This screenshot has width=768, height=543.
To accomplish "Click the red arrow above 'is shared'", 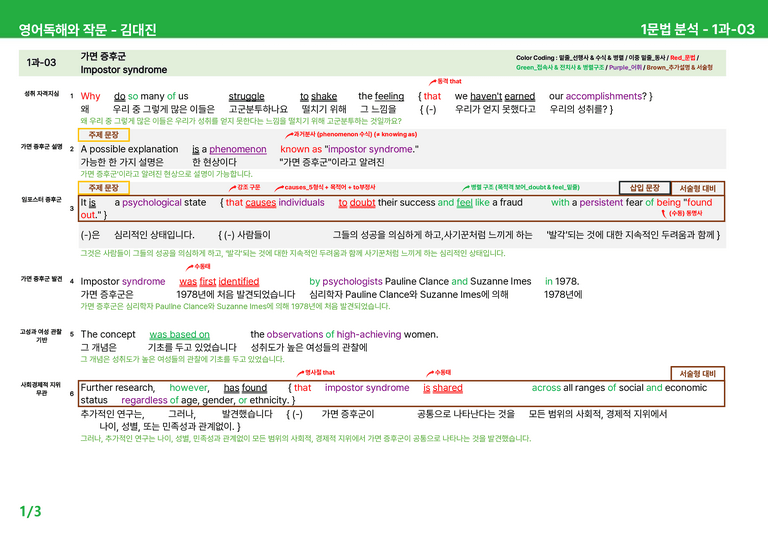I will 430,373.
